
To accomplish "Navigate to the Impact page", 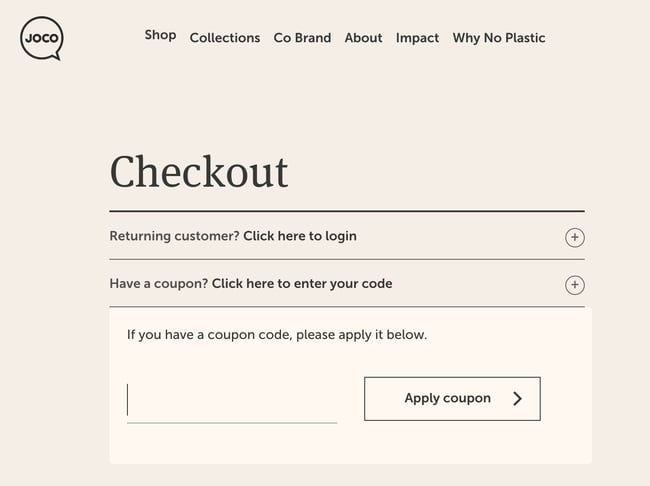I will pos(417,38).
